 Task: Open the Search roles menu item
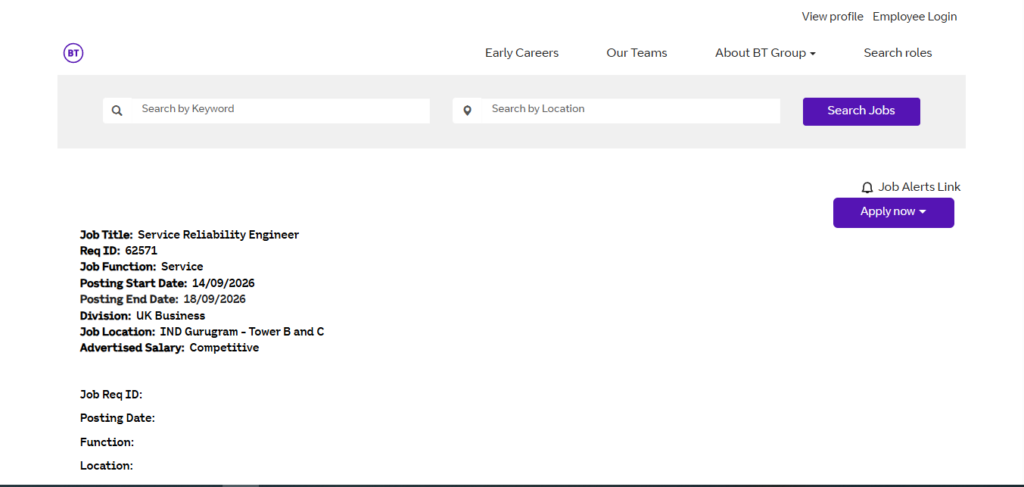(x=898, y=53)
